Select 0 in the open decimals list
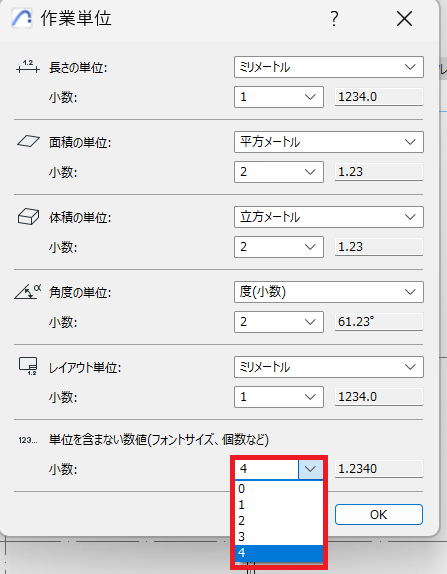This screenshot has width=447, height=574. coord(279,489)
